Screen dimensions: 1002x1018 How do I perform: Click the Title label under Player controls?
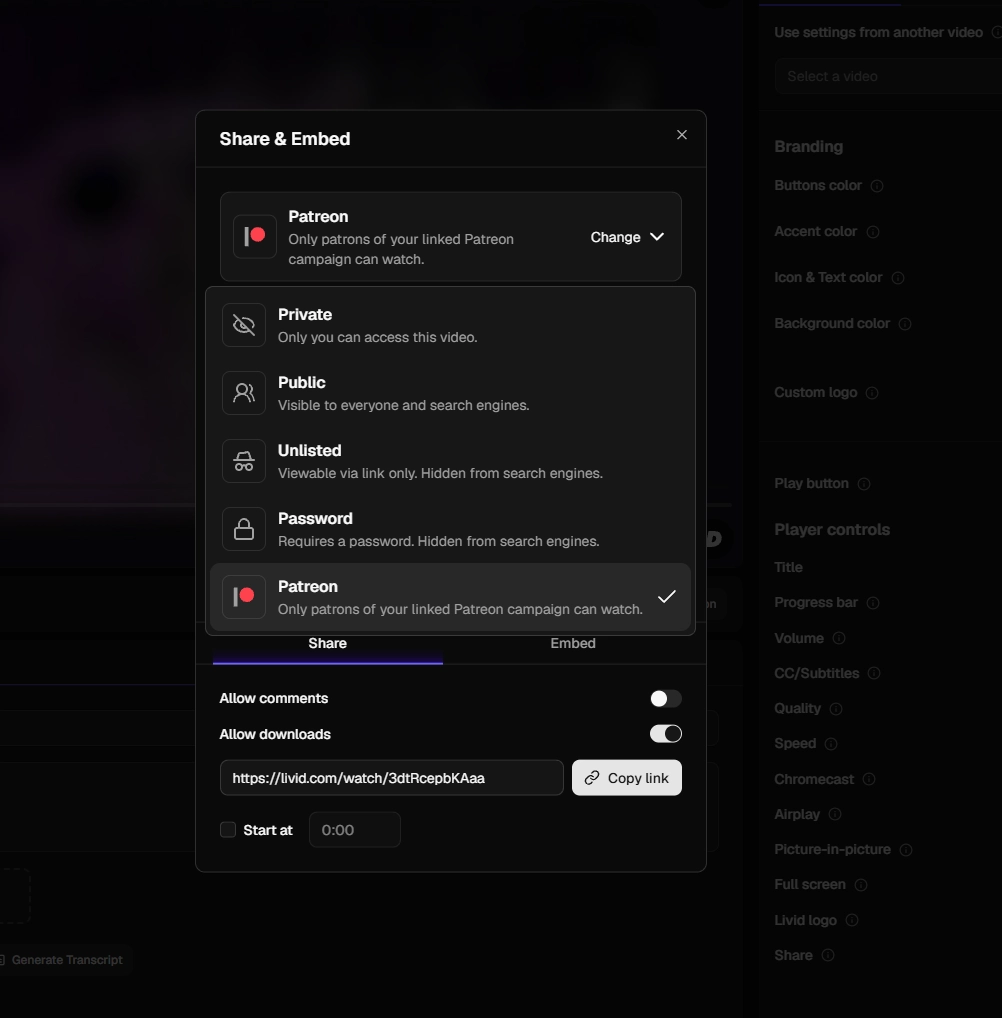[788, 567]
